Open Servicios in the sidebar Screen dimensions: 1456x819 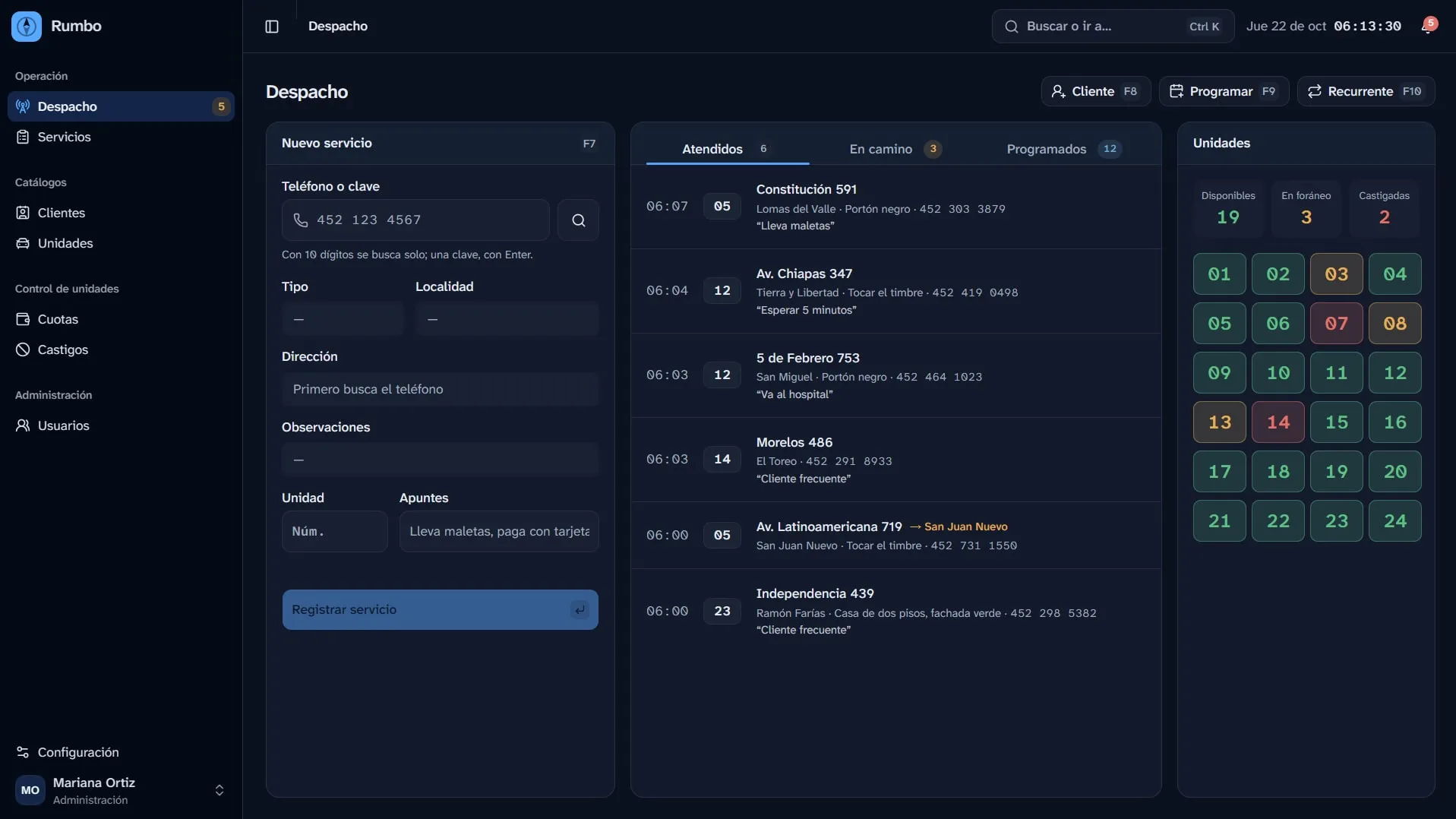[121, 137]
